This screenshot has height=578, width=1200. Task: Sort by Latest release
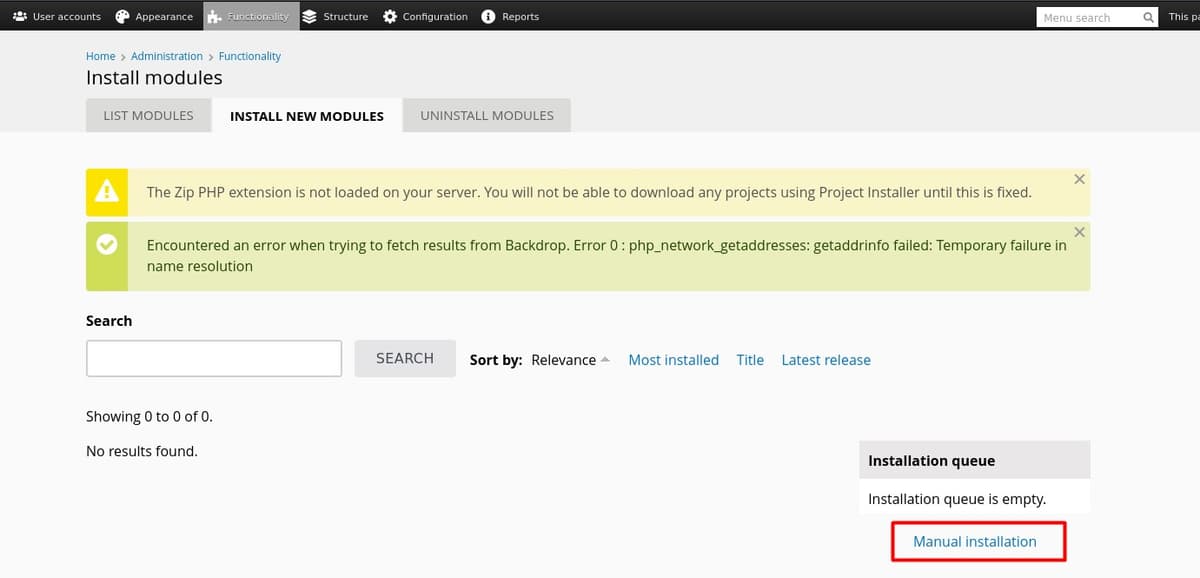point(825,360)
